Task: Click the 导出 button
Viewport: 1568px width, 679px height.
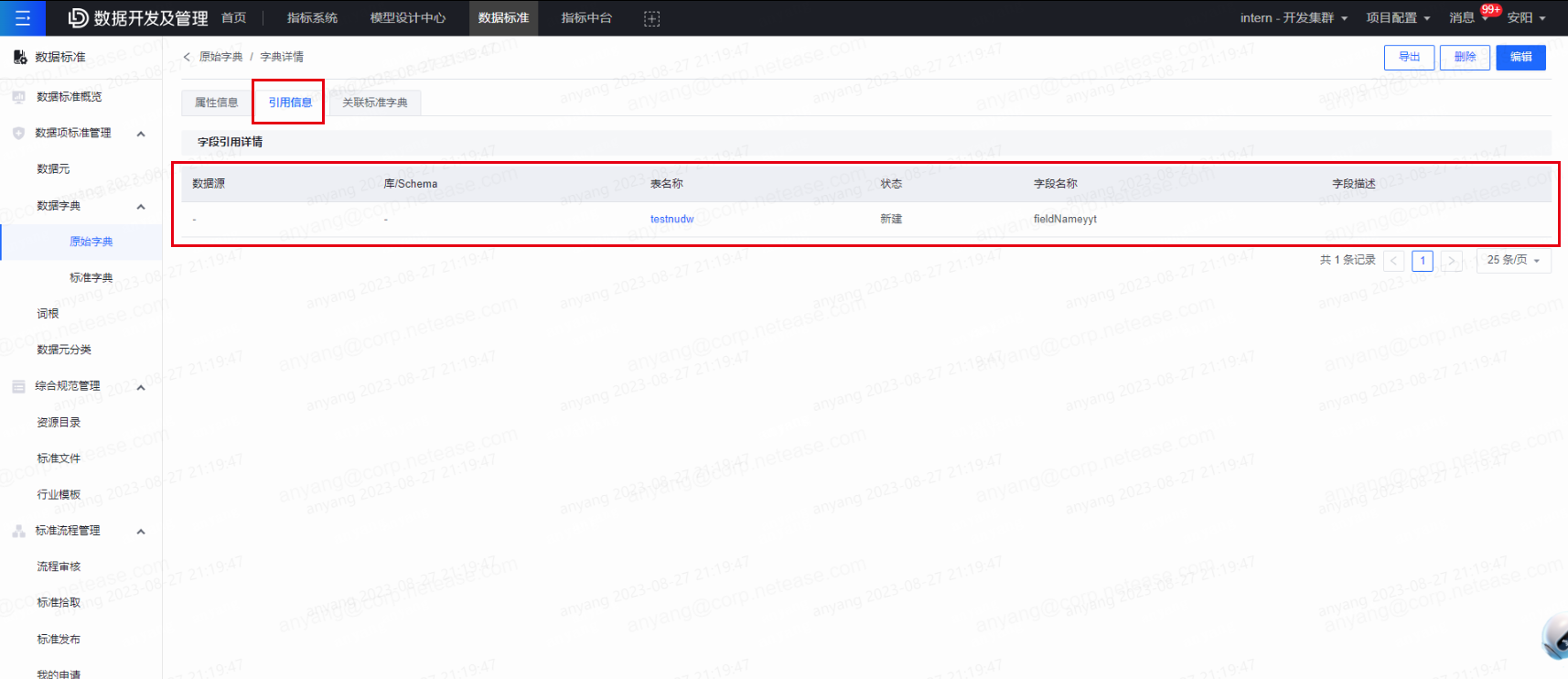Action: pyautogui.click(x=1409, y=57)
